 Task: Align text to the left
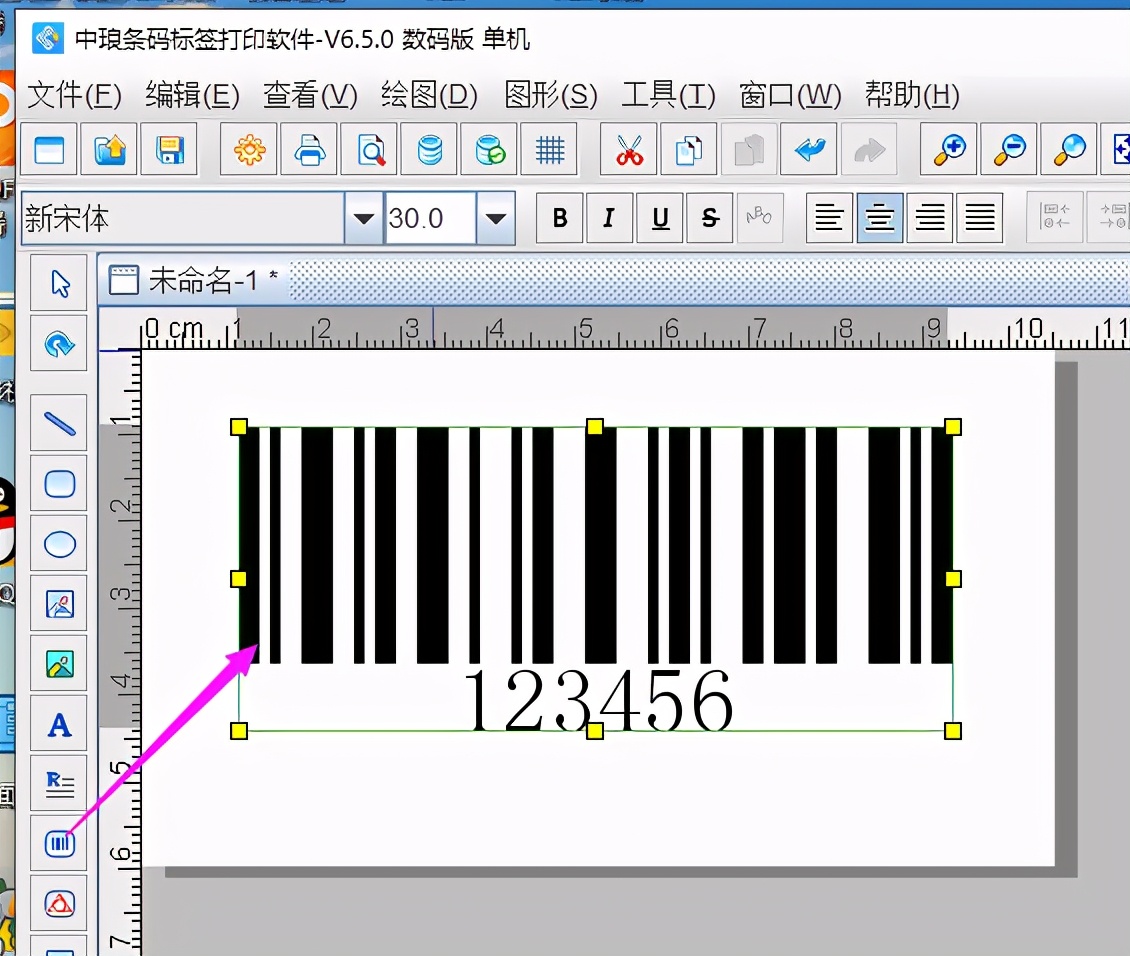829,217
